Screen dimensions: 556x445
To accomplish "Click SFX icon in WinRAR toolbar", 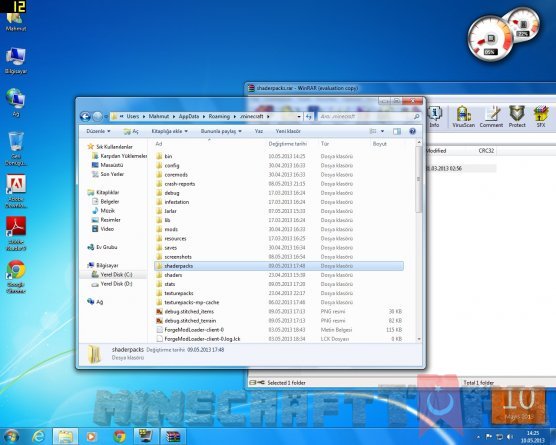I will (541, 117).
